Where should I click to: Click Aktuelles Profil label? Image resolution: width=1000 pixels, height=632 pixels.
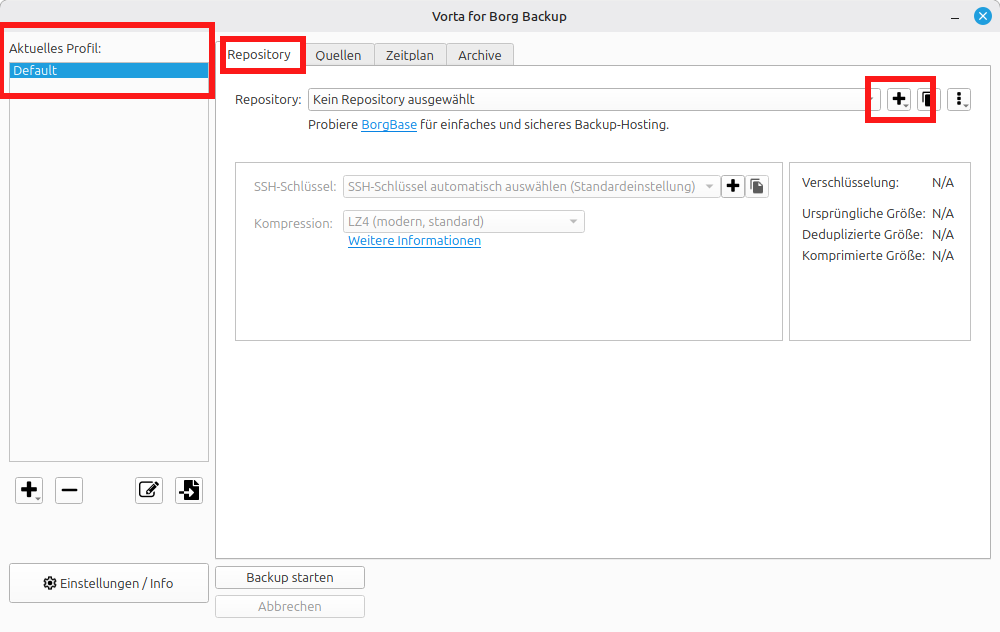[55, 48]
